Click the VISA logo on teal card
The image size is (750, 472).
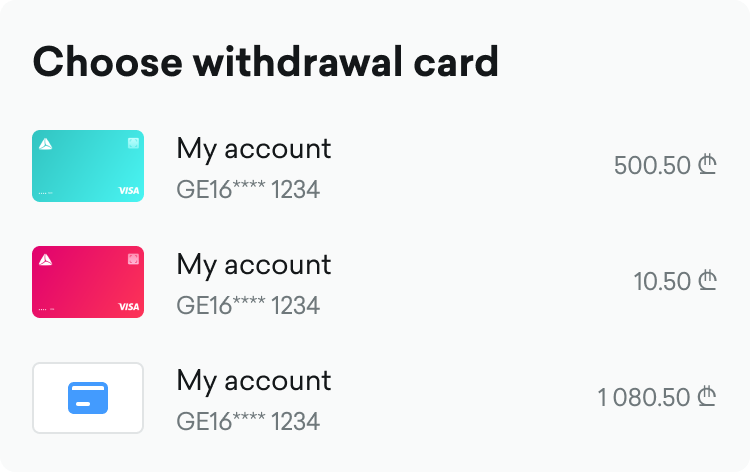point(129,190)
